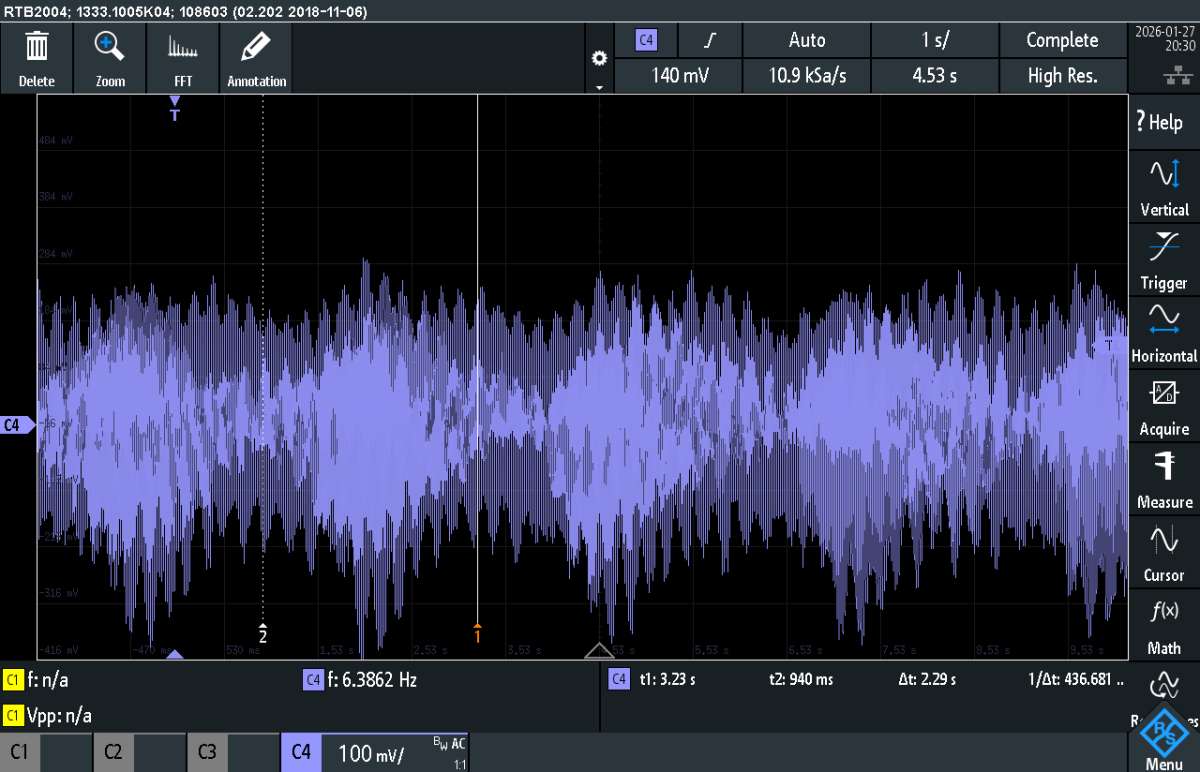The height and width of the screenshot is (772, 1200).
Task: Open the Math f(x) menu
Action: (x=1164, y=624)
